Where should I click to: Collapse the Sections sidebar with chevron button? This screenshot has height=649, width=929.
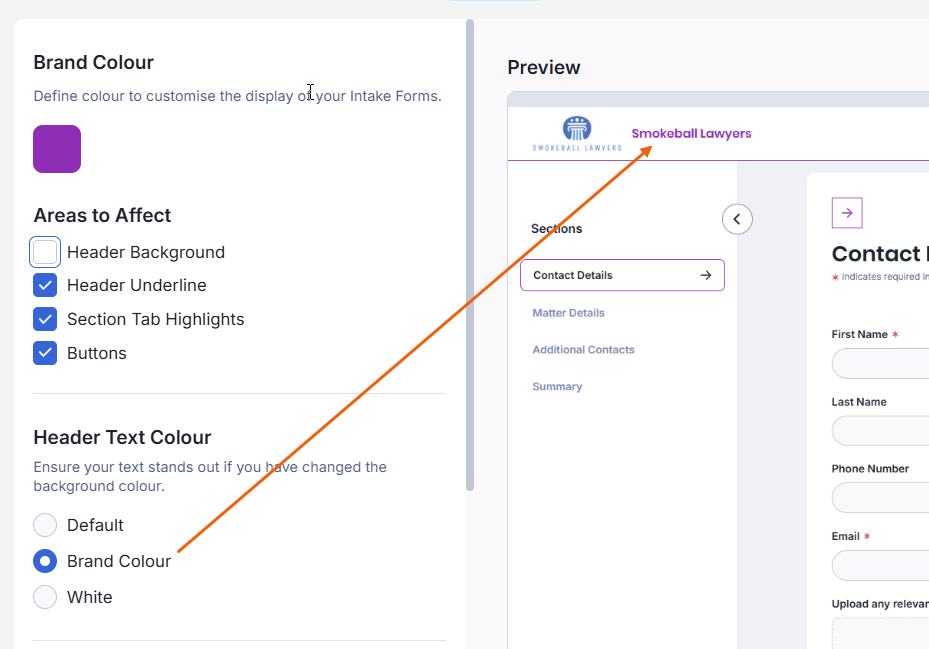point(737,219)
